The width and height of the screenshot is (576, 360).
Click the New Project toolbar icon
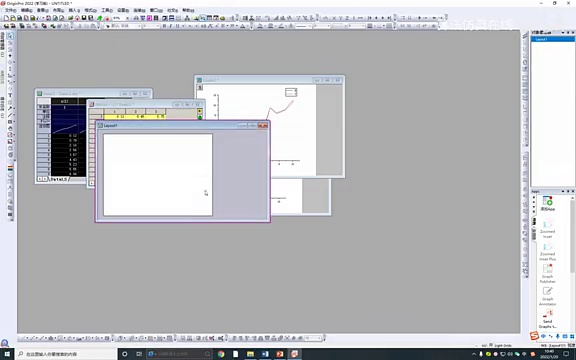pos(6,18)
